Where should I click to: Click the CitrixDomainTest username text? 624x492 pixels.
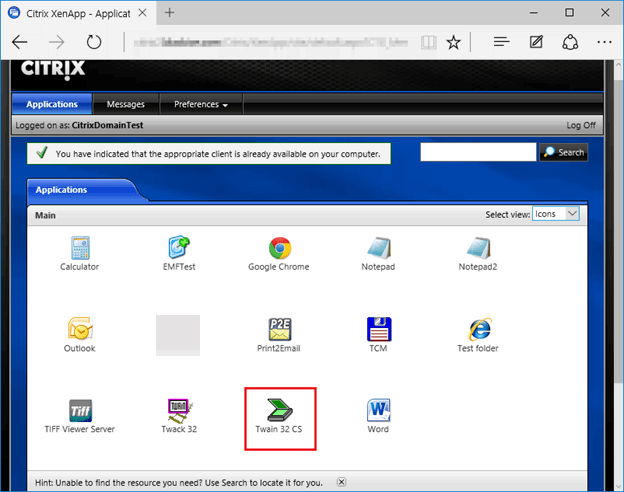[x=107, y=125]
